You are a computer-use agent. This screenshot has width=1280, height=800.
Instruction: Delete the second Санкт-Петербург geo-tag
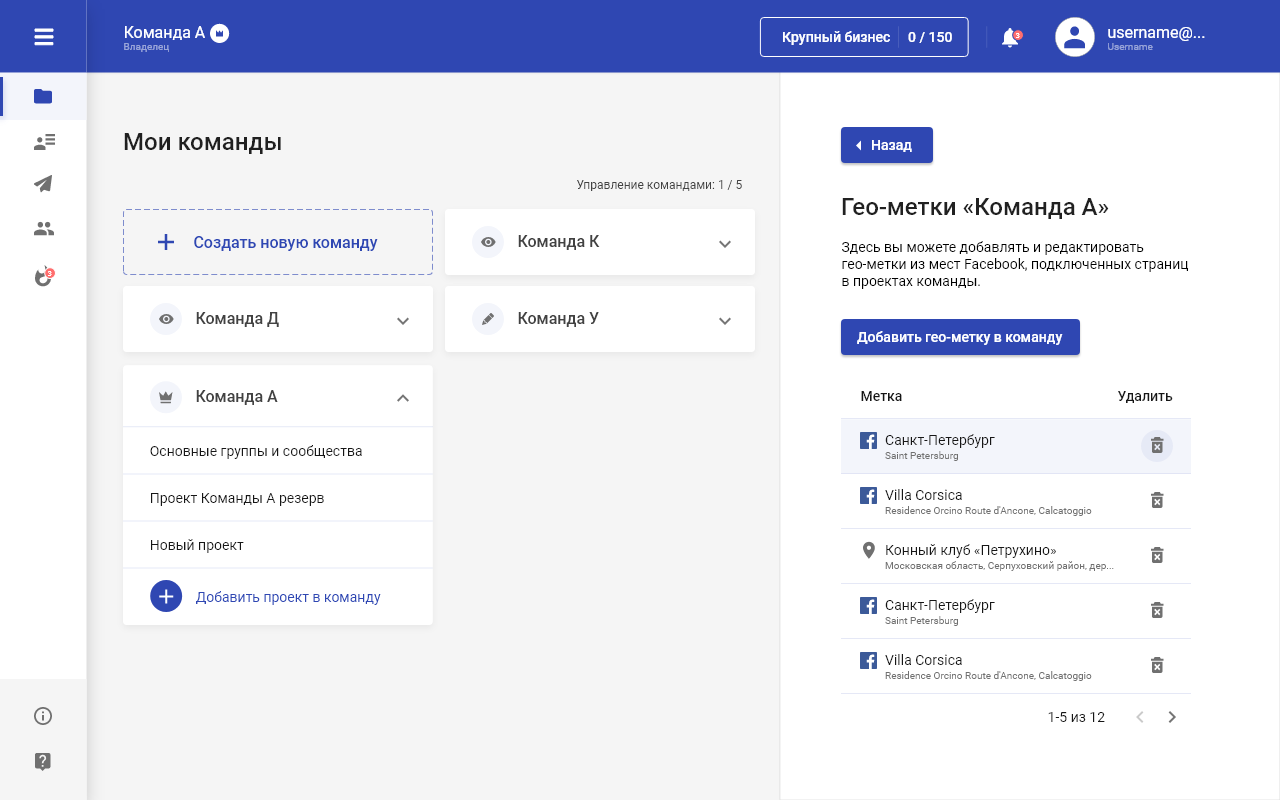click(1157, 610)
